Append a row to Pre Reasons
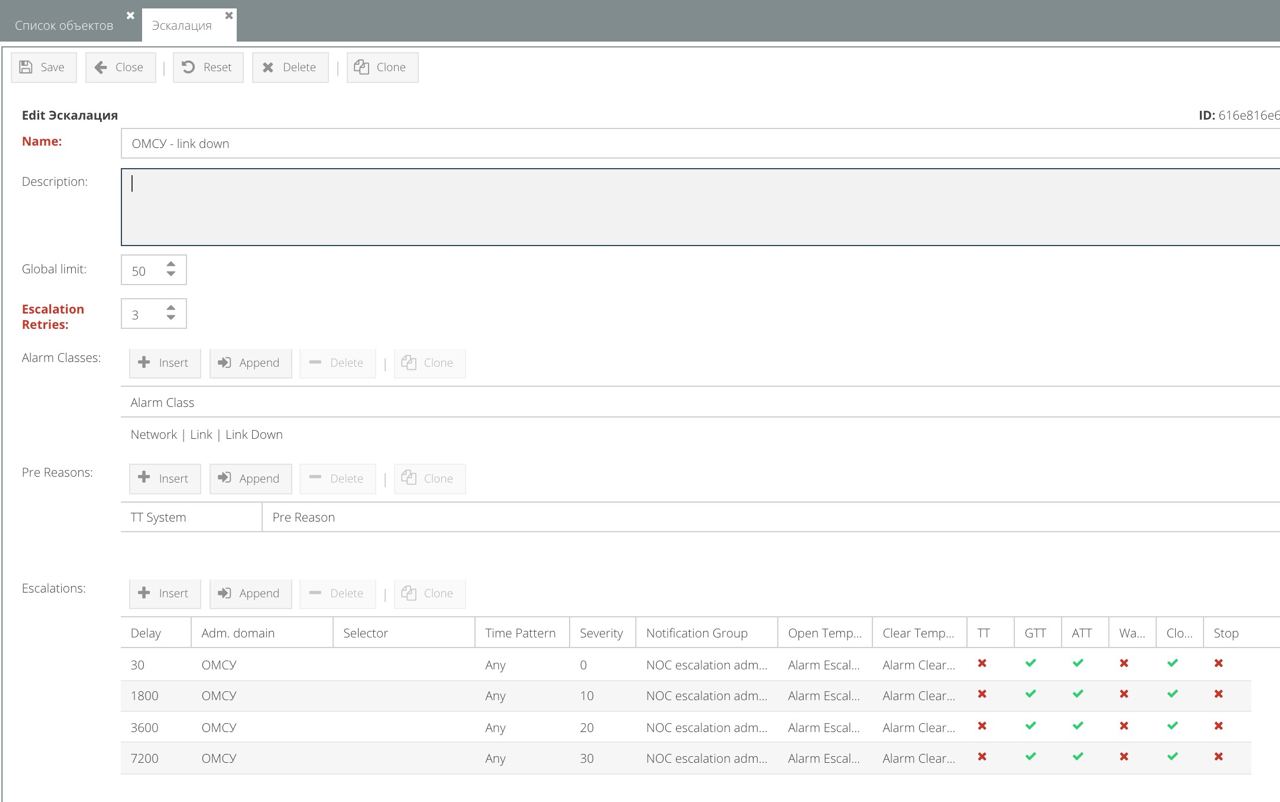Screen dimensions: 1280x802 [251, 478]
